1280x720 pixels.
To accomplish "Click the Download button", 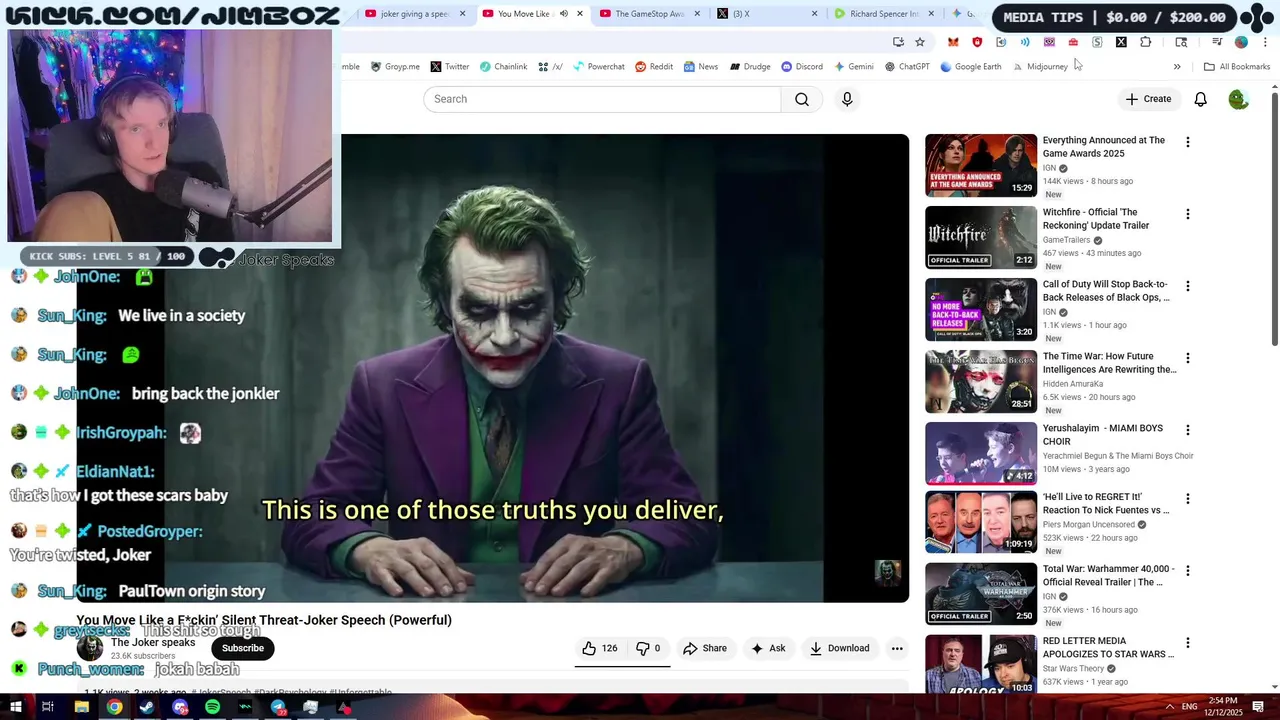I will click(x=840, y=648).
